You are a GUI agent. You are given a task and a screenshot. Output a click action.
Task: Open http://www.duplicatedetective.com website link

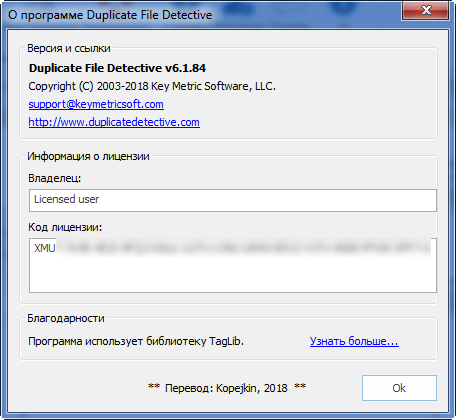pyautogui.click(x=114, y=122)
